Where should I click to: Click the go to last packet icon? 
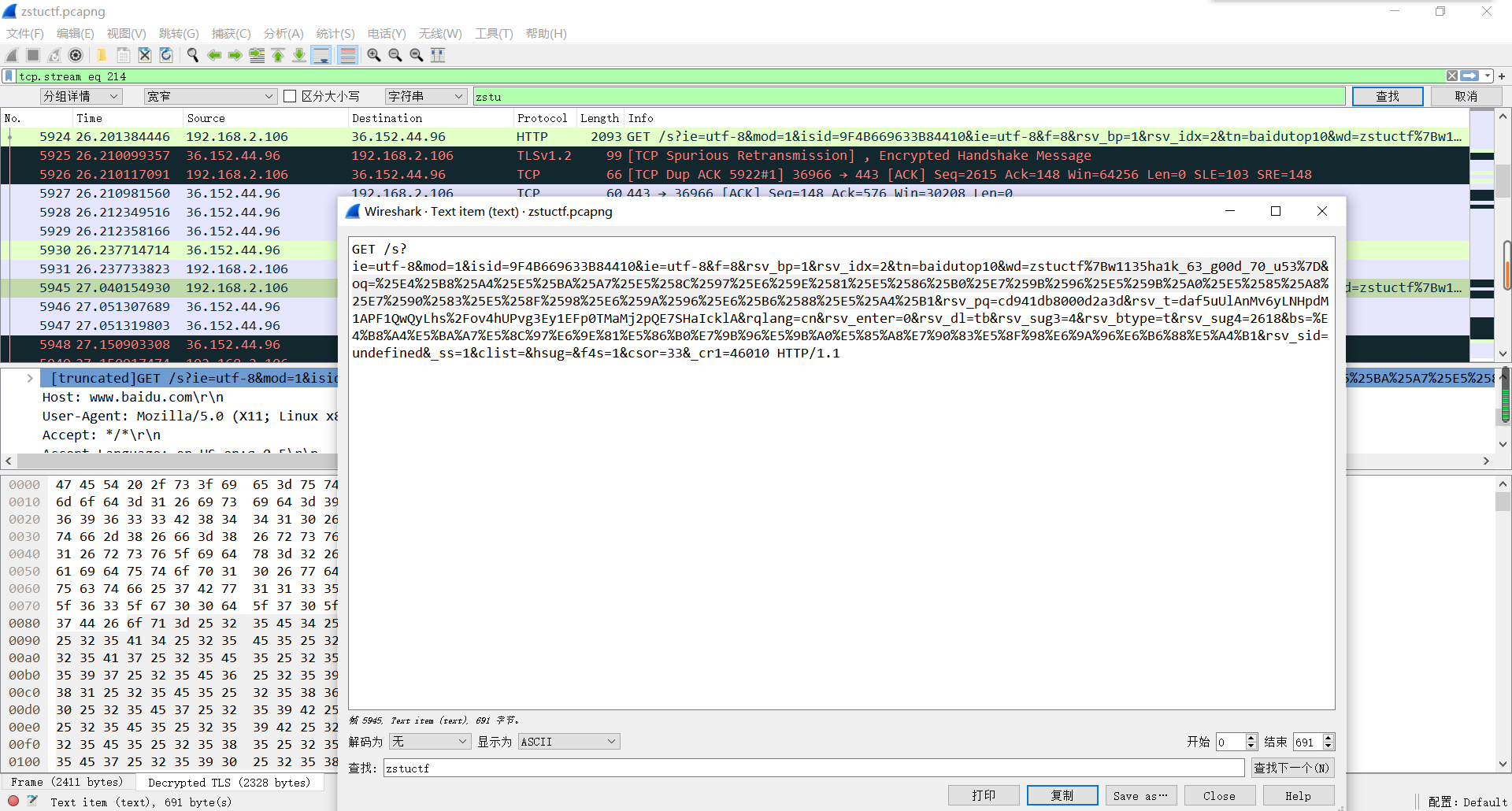(x=299, y=55)
